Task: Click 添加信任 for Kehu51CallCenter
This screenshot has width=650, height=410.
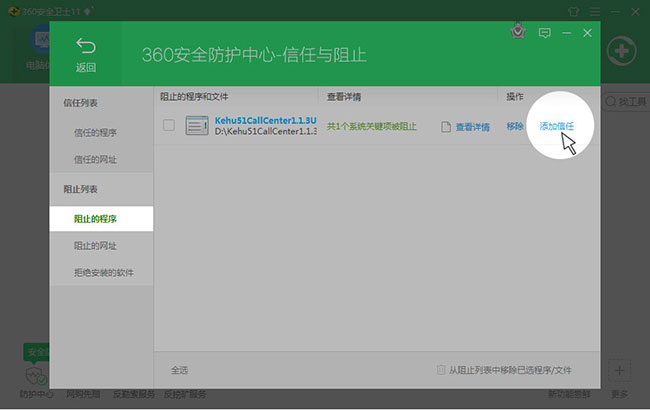Action: 556,126
